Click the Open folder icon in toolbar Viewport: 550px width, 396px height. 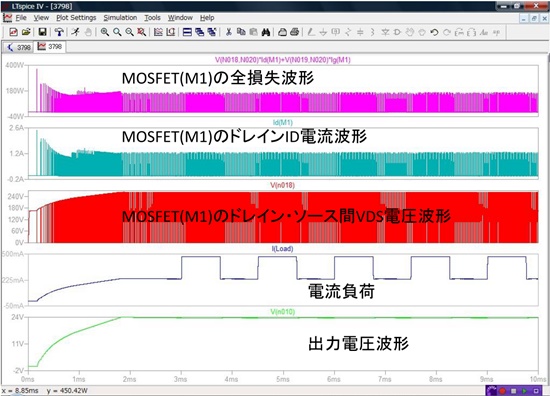(x=26, y=32)
